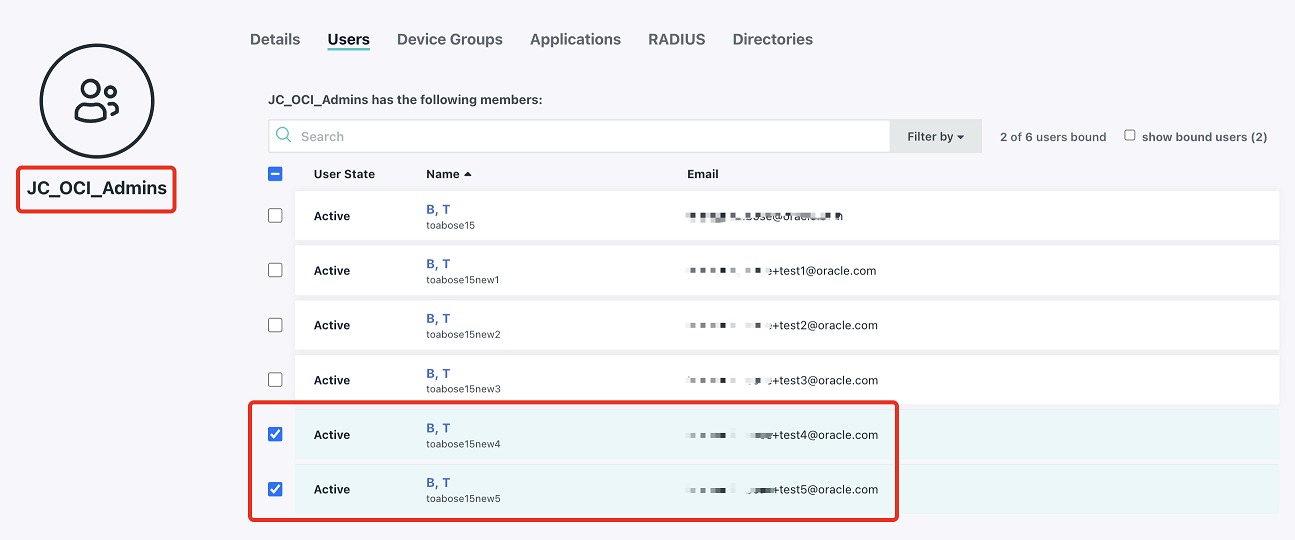The height and width of the screenshot is (540, 1295).
Task: Toggle the select-all users checkbox
Action: [276, 174]
